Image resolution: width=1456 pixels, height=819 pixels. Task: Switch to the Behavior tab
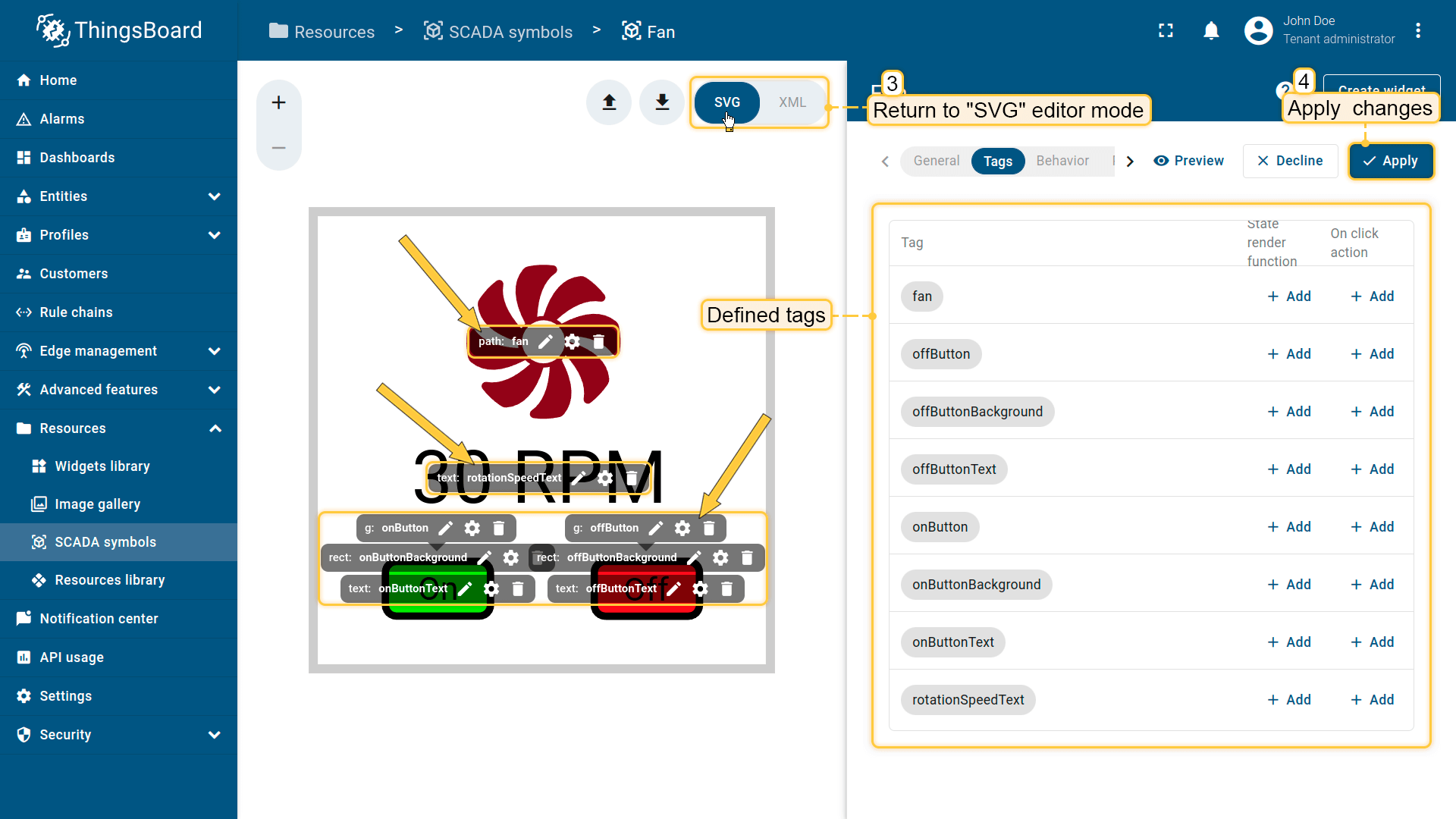[1062, 161]
